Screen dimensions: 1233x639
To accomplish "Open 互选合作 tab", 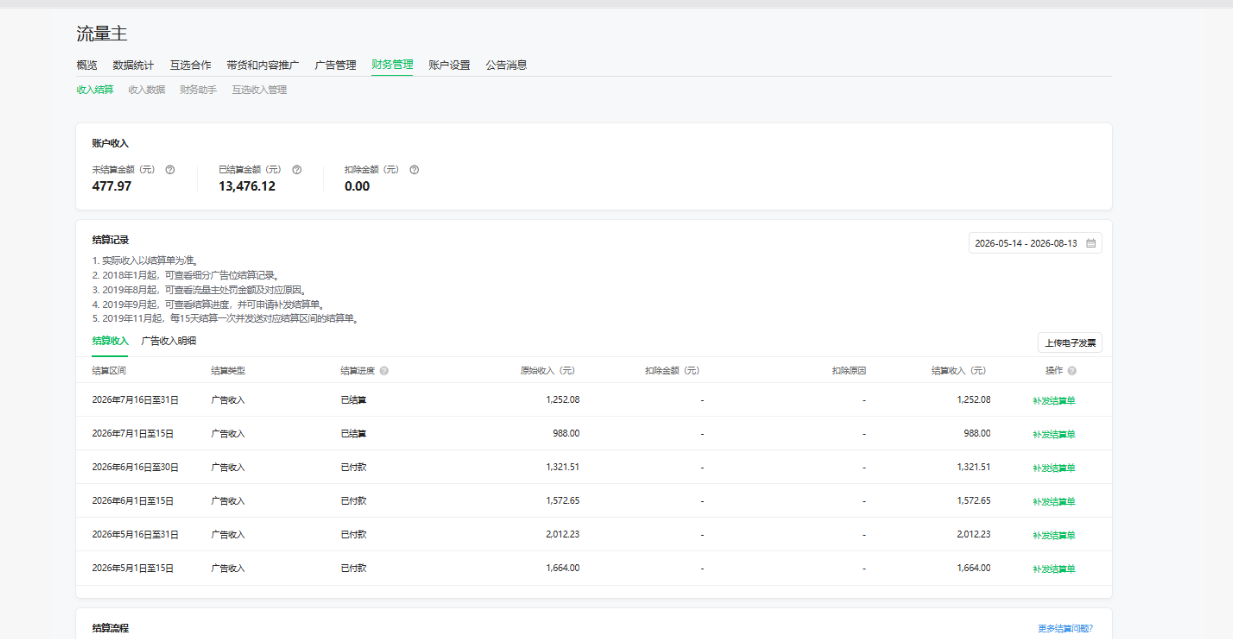I will 190,65.
